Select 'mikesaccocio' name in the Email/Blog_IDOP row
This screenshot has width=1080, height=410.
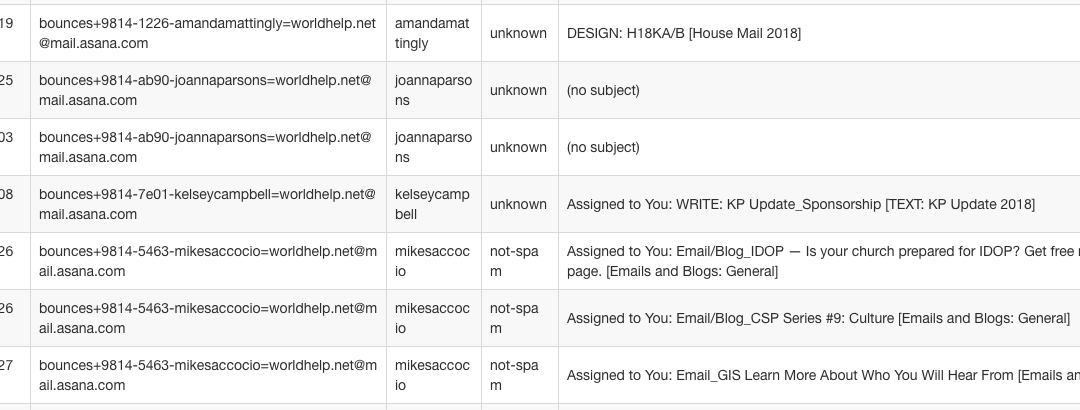pos(433,261)
